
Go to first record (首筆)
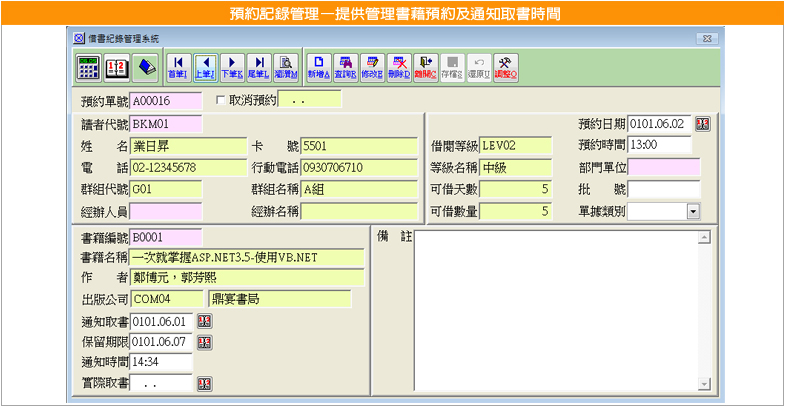pyautogui.click(x=178, y=67)
